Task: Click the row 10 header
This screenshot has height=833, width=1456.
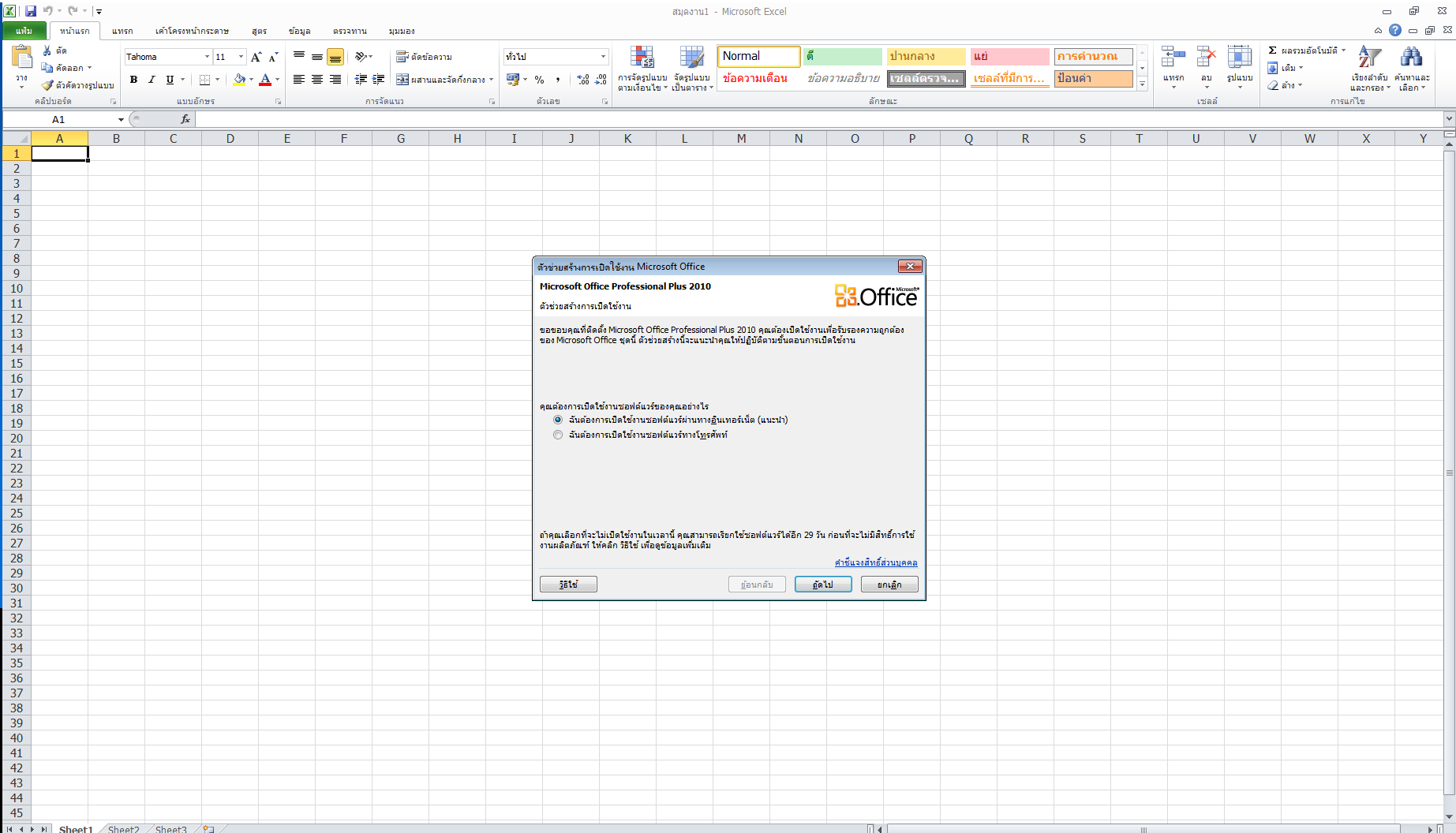Action: 17,289
